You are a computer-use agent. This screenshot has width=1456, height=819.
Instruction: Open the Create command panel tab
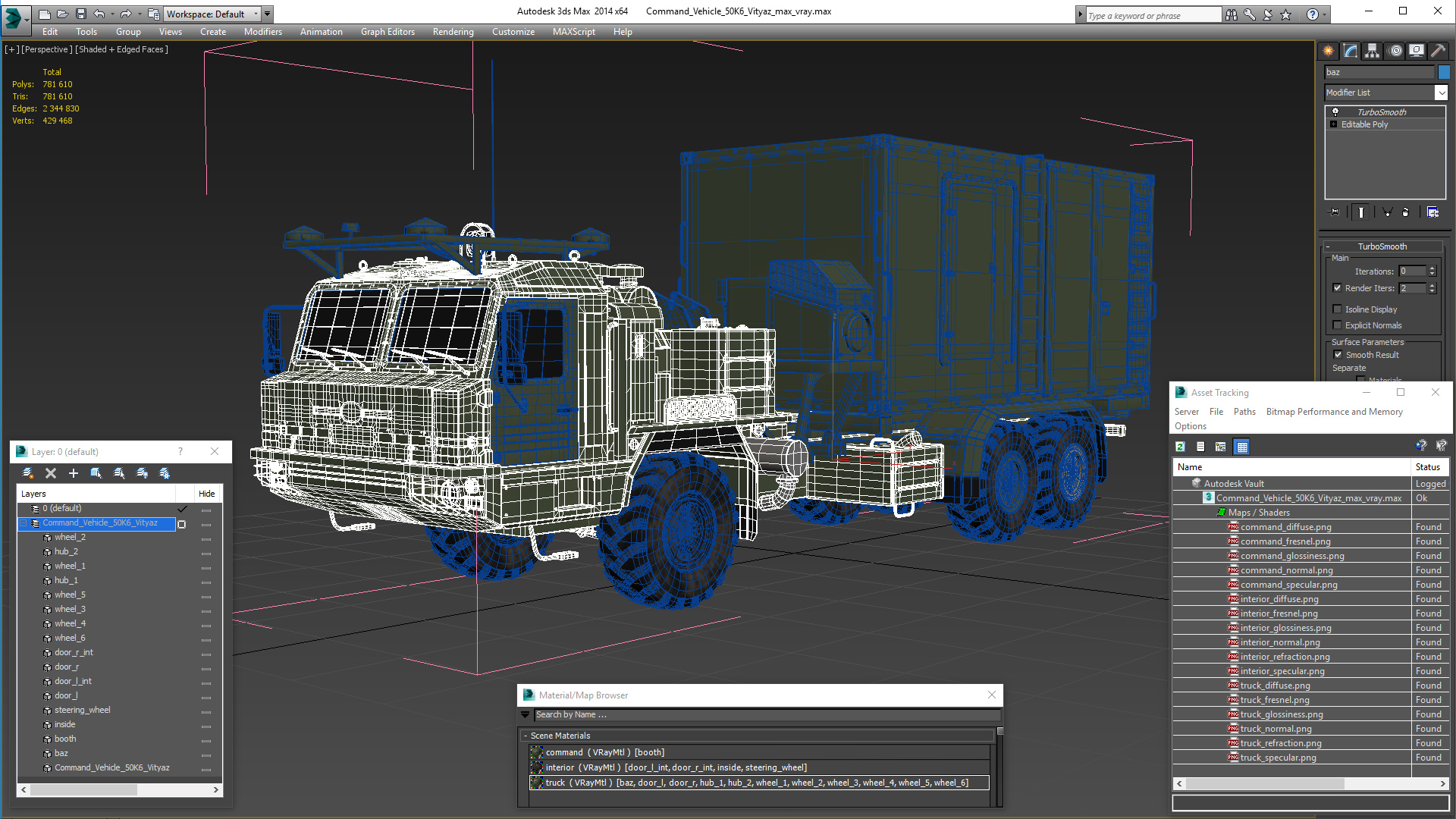pyautogui.click(x=1329, y=51)
